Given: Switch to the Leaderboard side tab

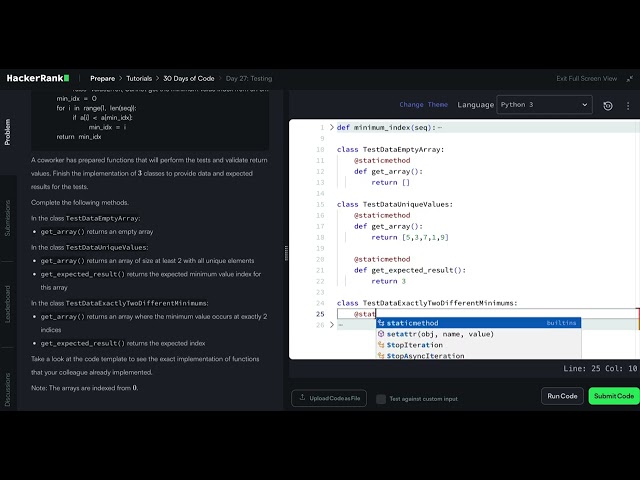Looking at the screenshot, I should (x=7, y=304).
